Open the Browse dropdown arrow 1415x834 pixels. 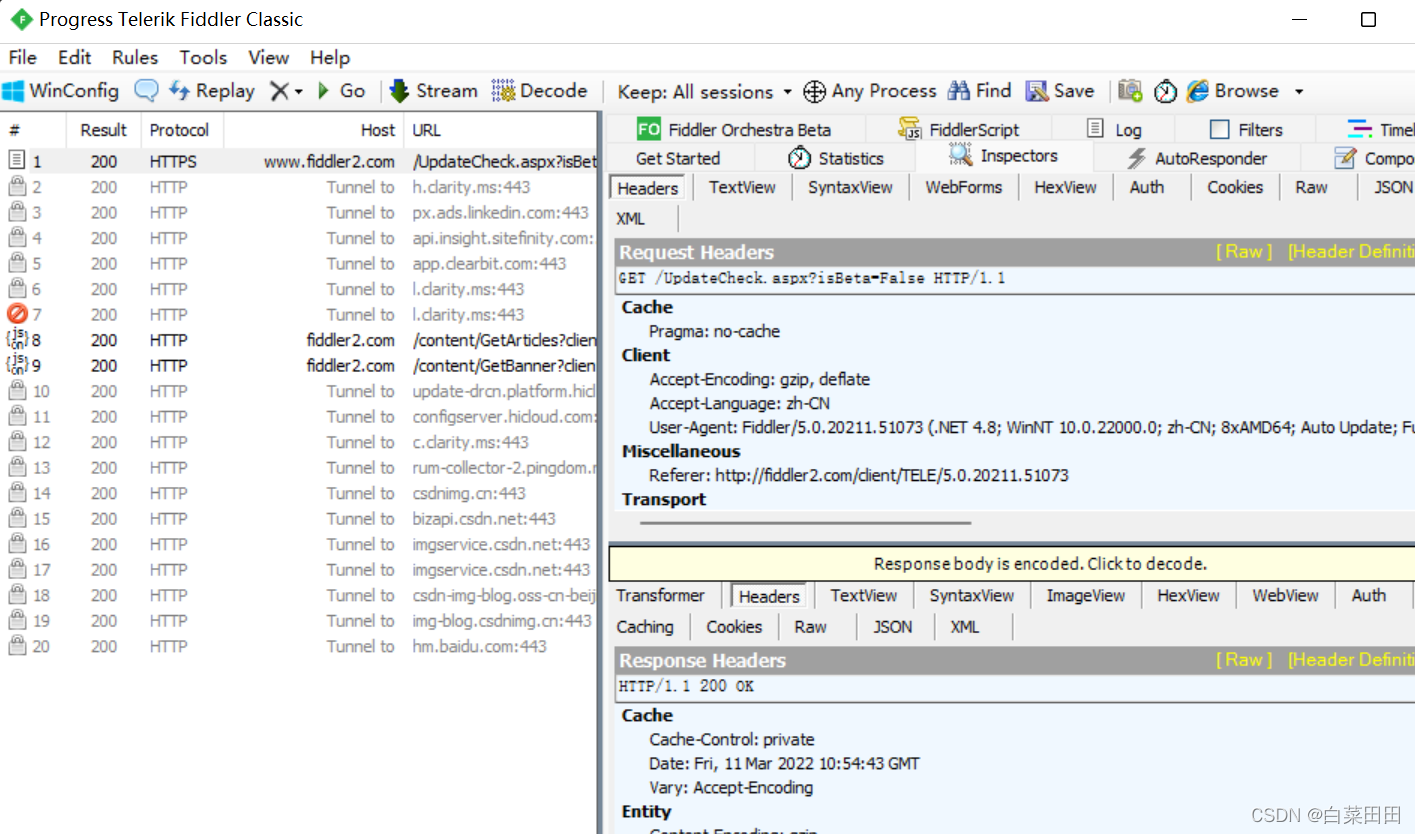point(1299,92)
